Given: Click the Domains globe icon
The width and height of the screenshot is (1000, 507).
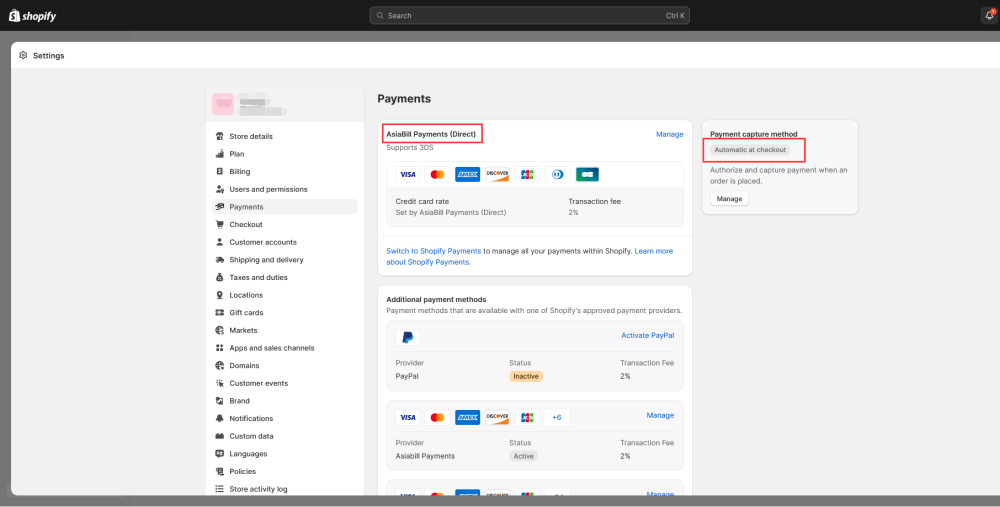Looking at the screenshot, I should tap(220, 365).
